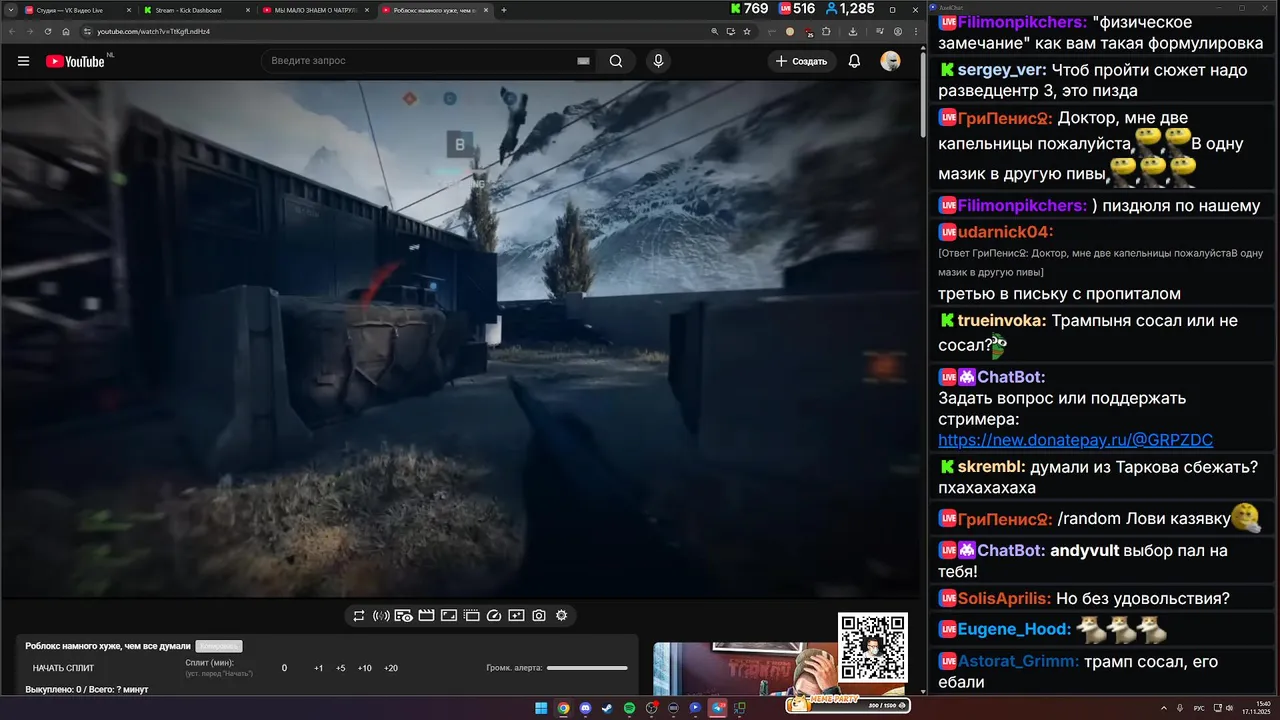
Task: Open the browser three-dot menu
Action: click(x=916, y=31)
